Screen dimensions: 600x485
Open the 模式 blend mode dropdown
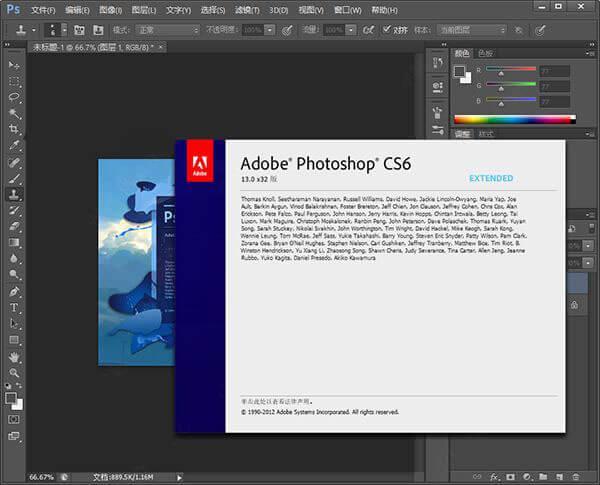166,30
